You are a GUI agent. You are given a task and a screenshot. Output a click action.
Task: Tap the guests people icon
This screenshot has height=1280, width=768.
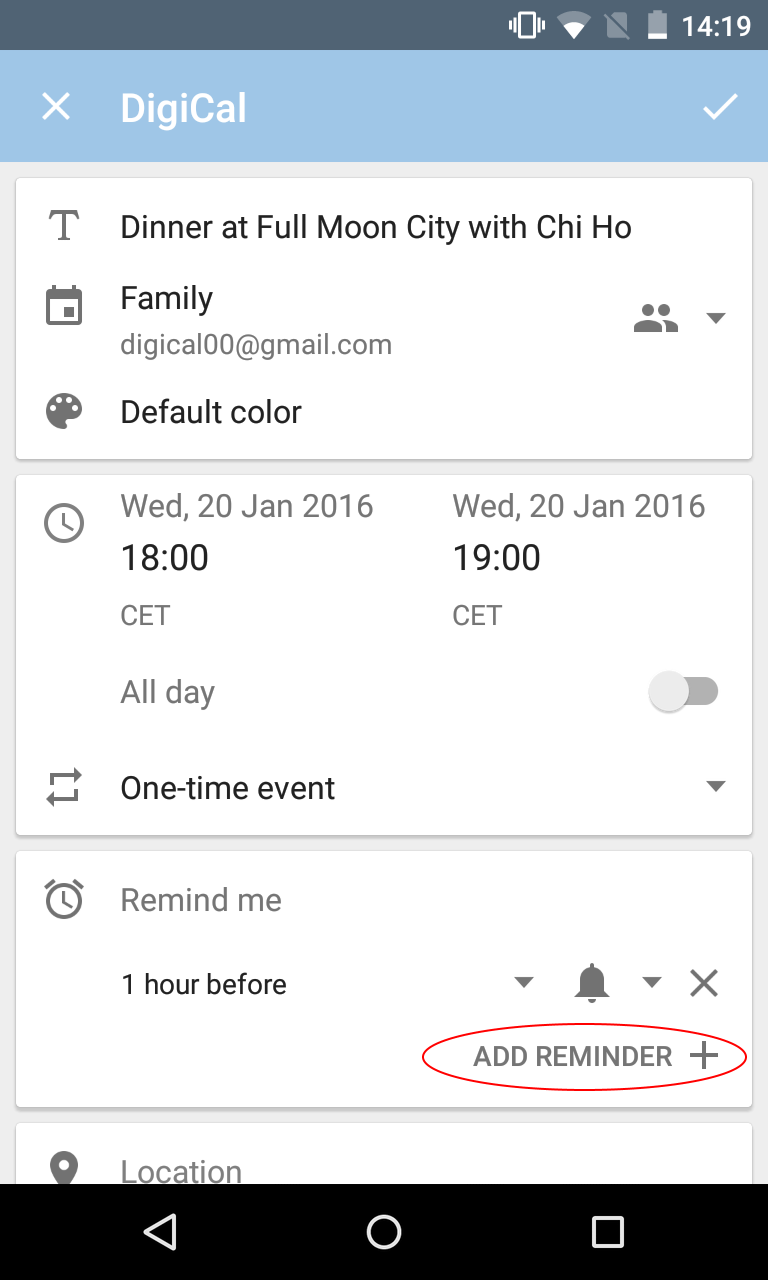tap(656, 318)
